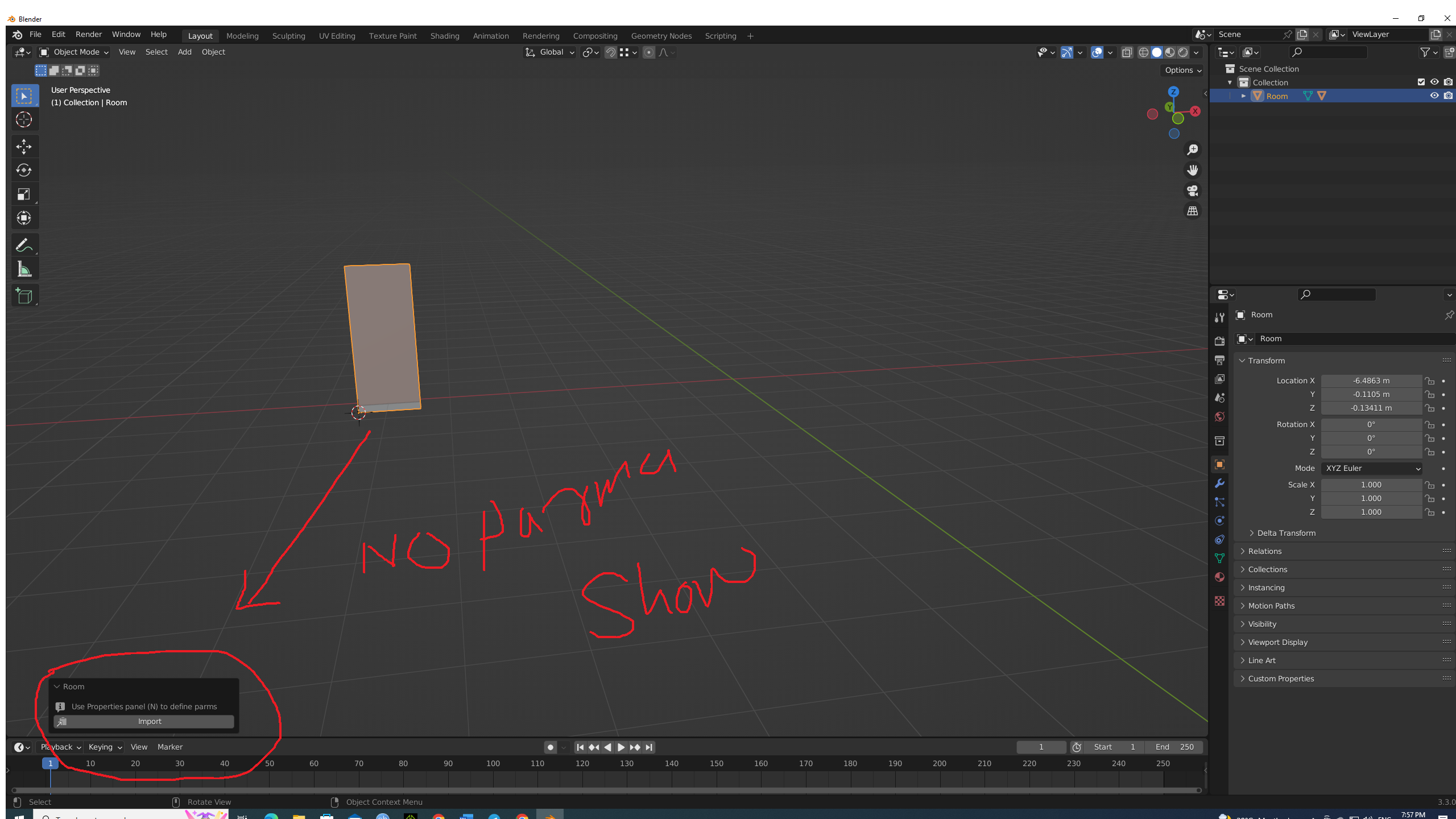Open the Object Data properties tab
The height and width of the screenshot is (819, 1456).
(1219, 559)
